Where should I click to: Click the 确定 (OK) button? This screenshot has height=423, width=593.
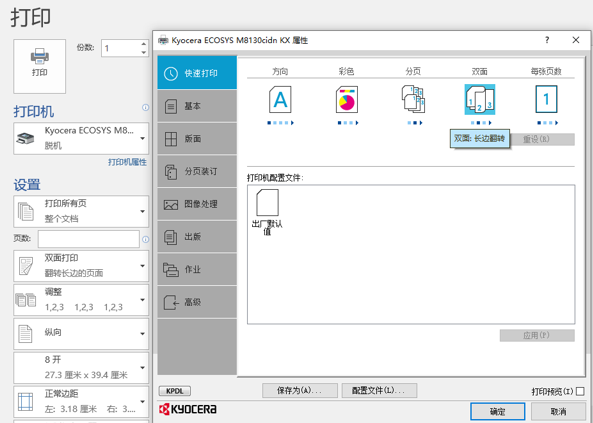[498, 411]
